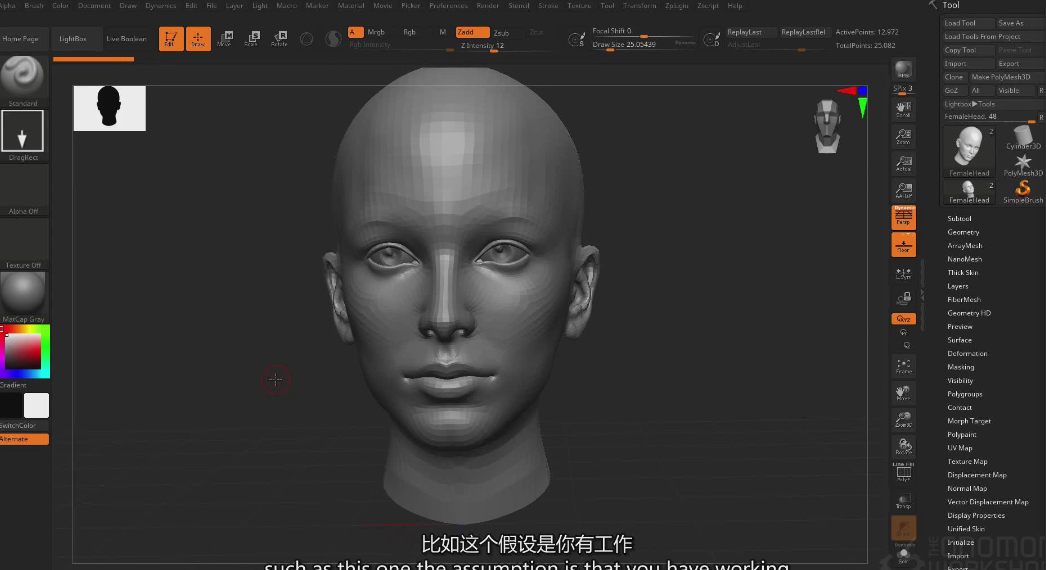Click the Home Page button
The width and height of the screenshot is (1046, 570).
[x=21, y=39]
